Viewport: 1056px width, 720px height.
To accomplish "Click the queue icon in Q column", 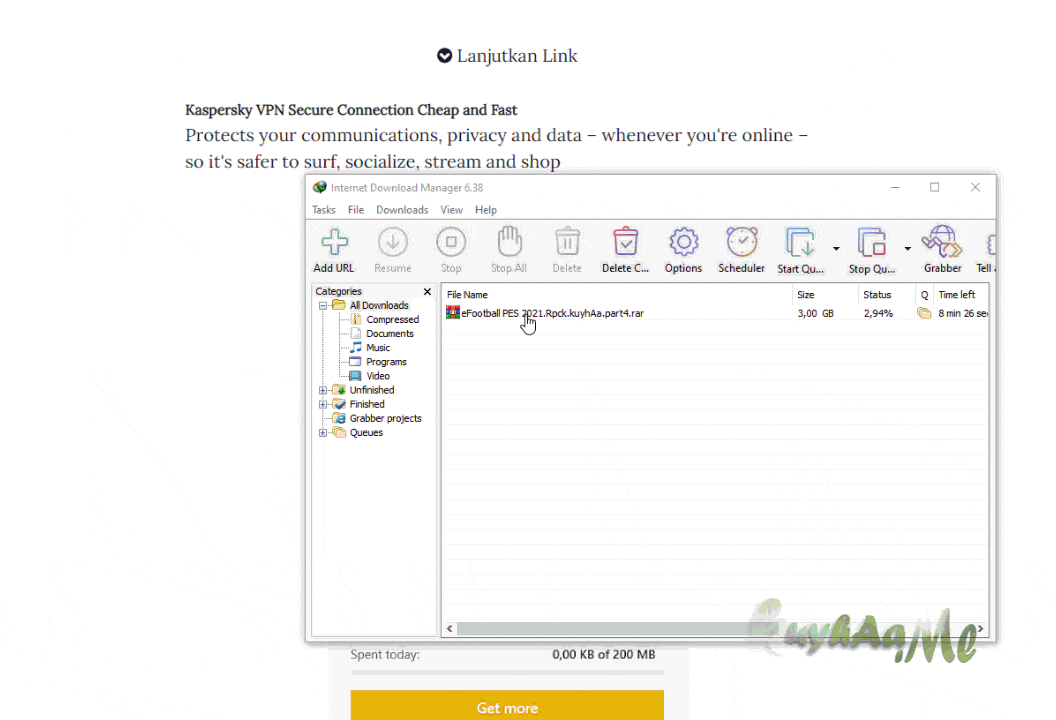I will [x=924, y=313].
